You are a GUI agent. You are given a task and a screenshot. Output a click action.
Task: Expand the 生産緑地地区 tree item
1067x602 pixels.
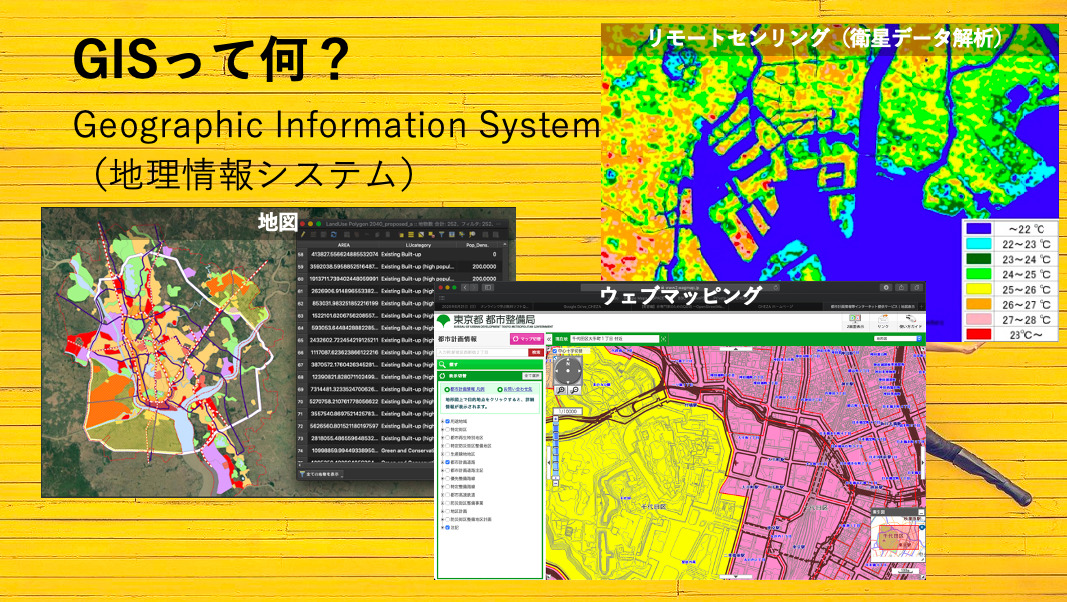[442, 454]
